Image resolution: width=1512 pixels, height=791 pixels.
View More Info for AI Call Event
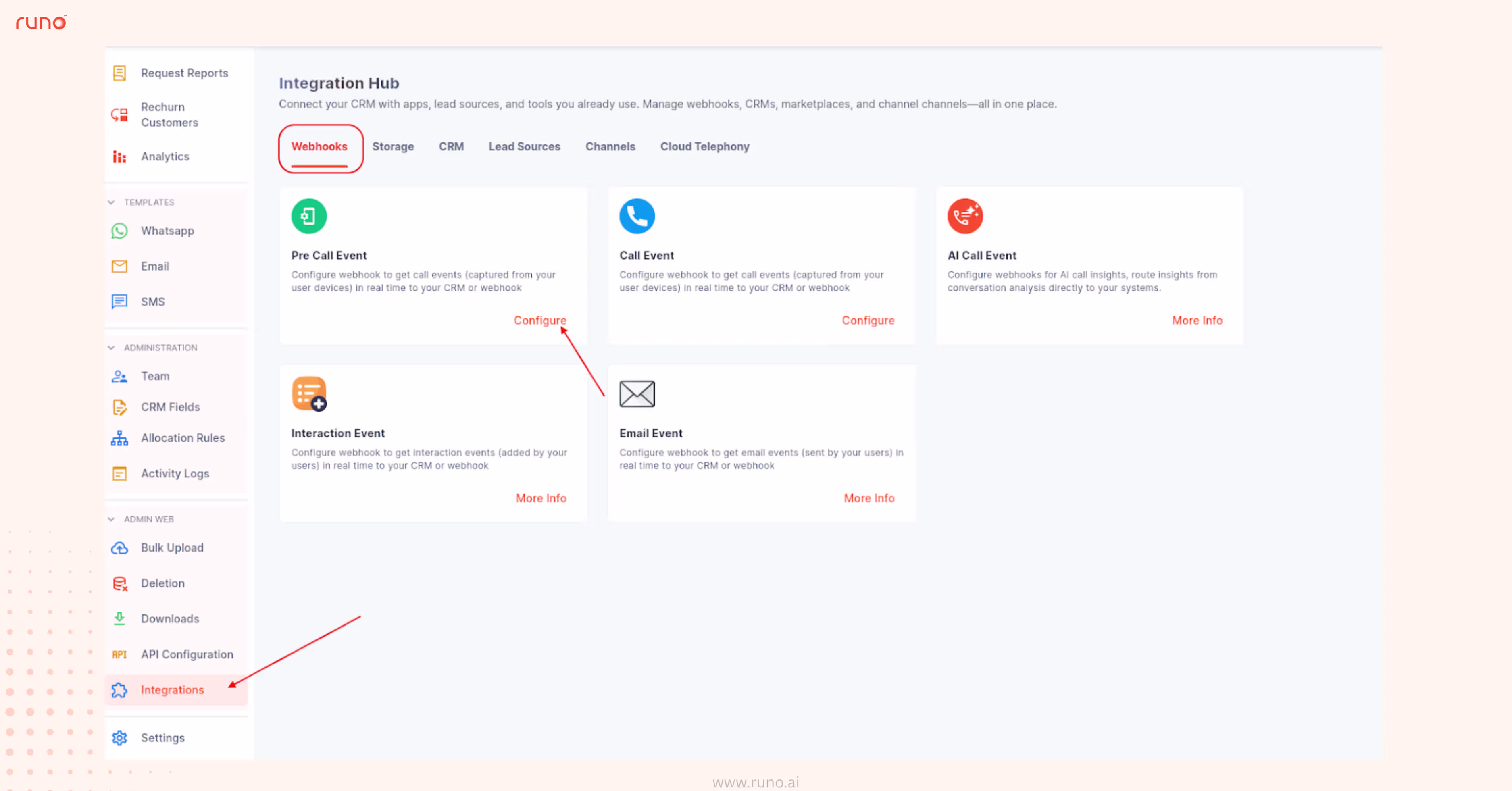coord(1197,321)
